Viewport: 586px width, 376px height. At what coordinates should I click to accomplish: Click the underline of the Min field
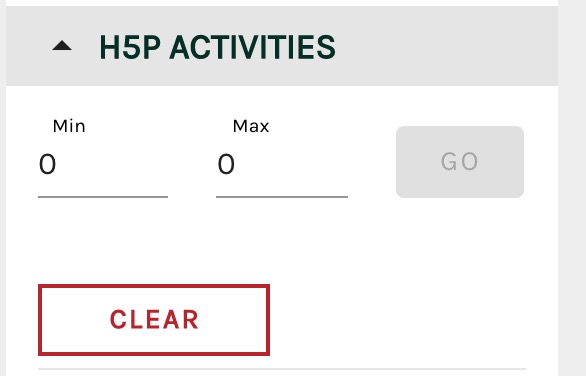(x=103, y=197)
